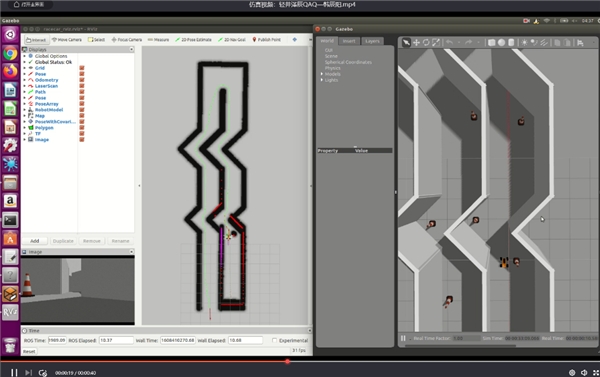Screen dimensions: 600x377
Task: Toggle the LaserScan display checkbox
Action: [x=82, y=86]
